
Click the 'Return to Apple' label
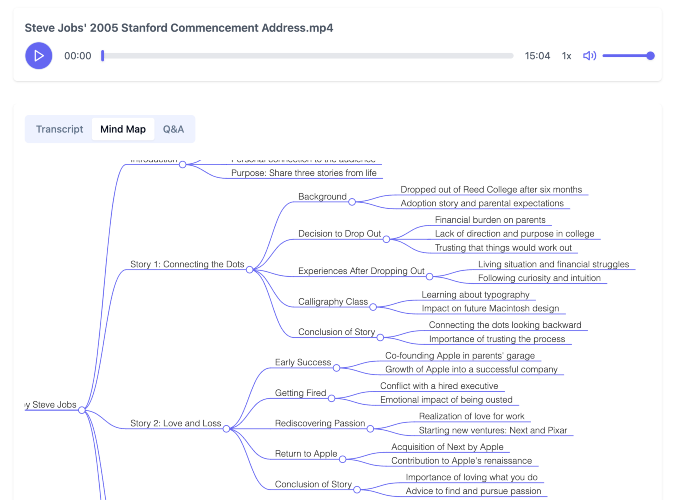[x=306, y=454]
